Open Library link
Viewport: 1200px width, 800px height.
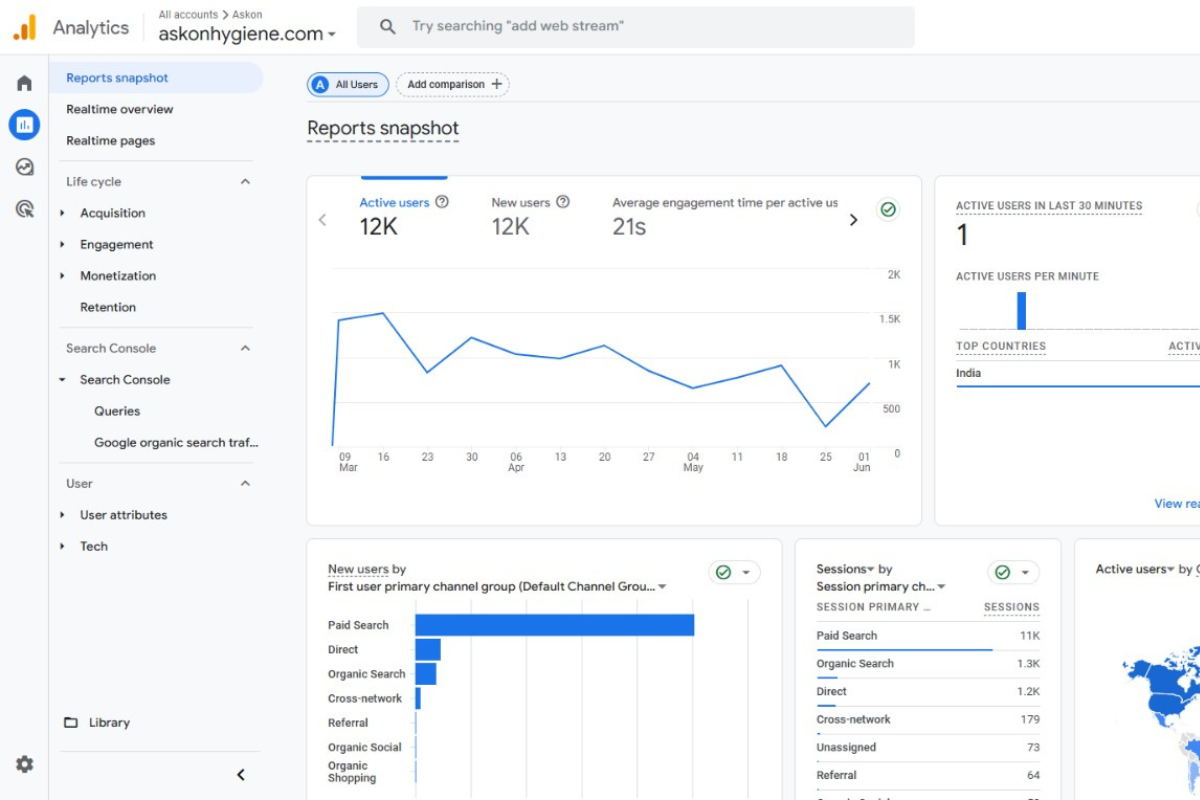tap(109, 722)
